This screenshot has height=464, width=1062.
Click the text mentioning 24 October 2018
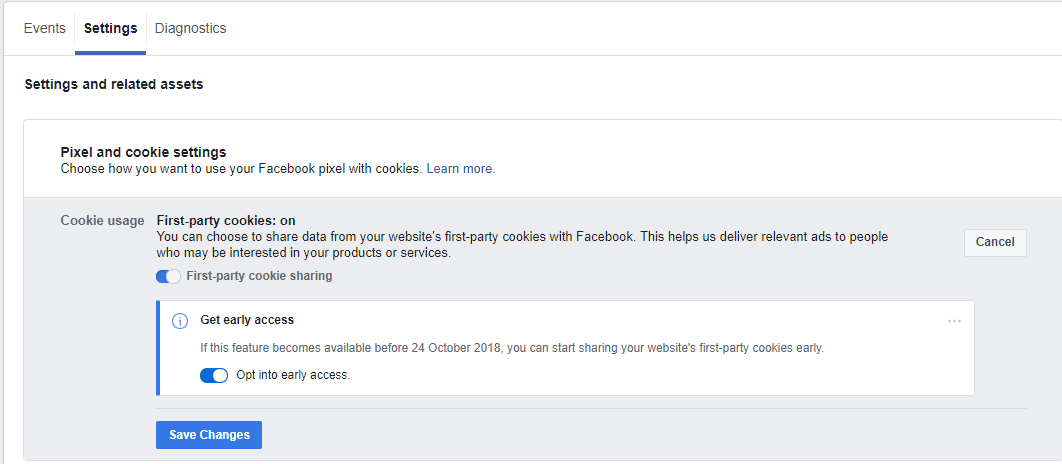point(512,348)
